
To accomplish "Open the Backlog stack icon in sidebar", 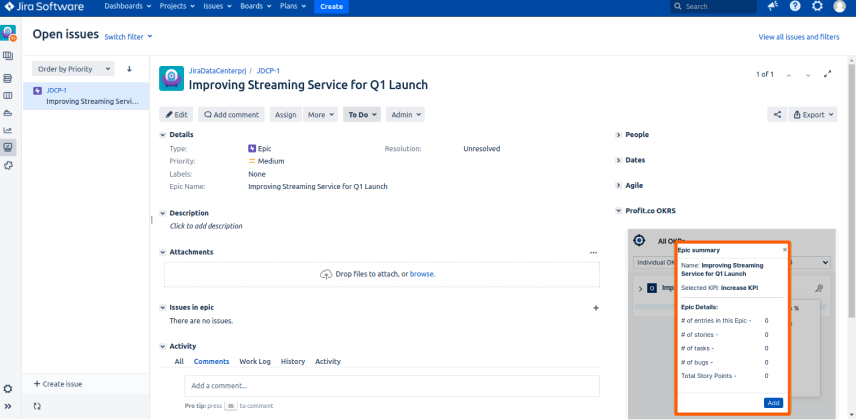I will [x=8, y=79].
